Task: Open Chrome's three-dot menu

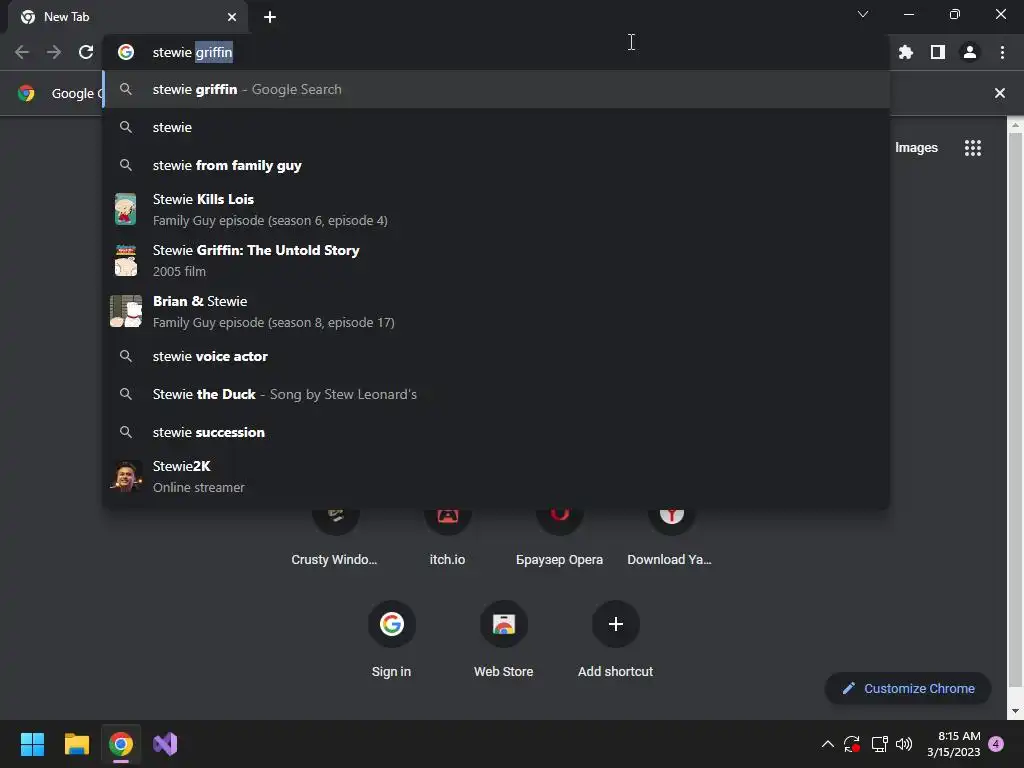Action: (x=1002, y=52)
